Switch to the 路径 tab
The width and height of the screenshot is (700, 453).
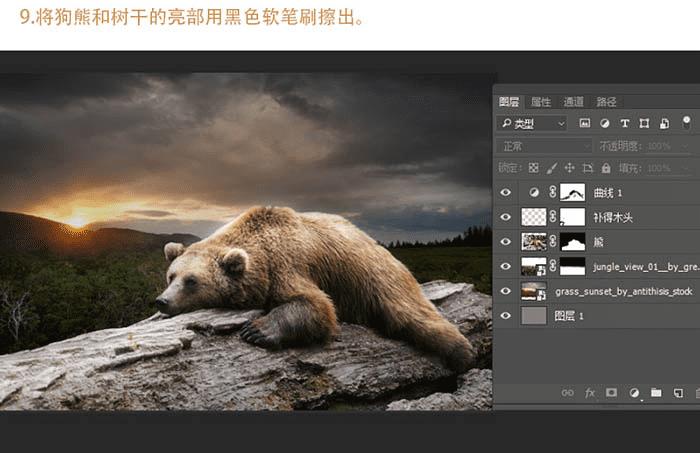(x=606, y=102)
